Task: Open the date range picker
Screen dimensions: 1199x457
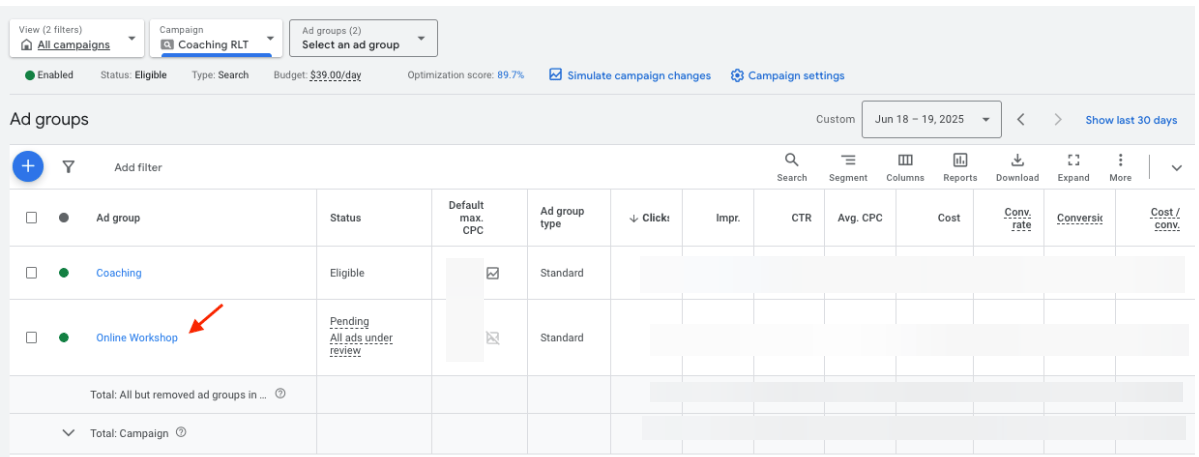Action: pos(930,119)
